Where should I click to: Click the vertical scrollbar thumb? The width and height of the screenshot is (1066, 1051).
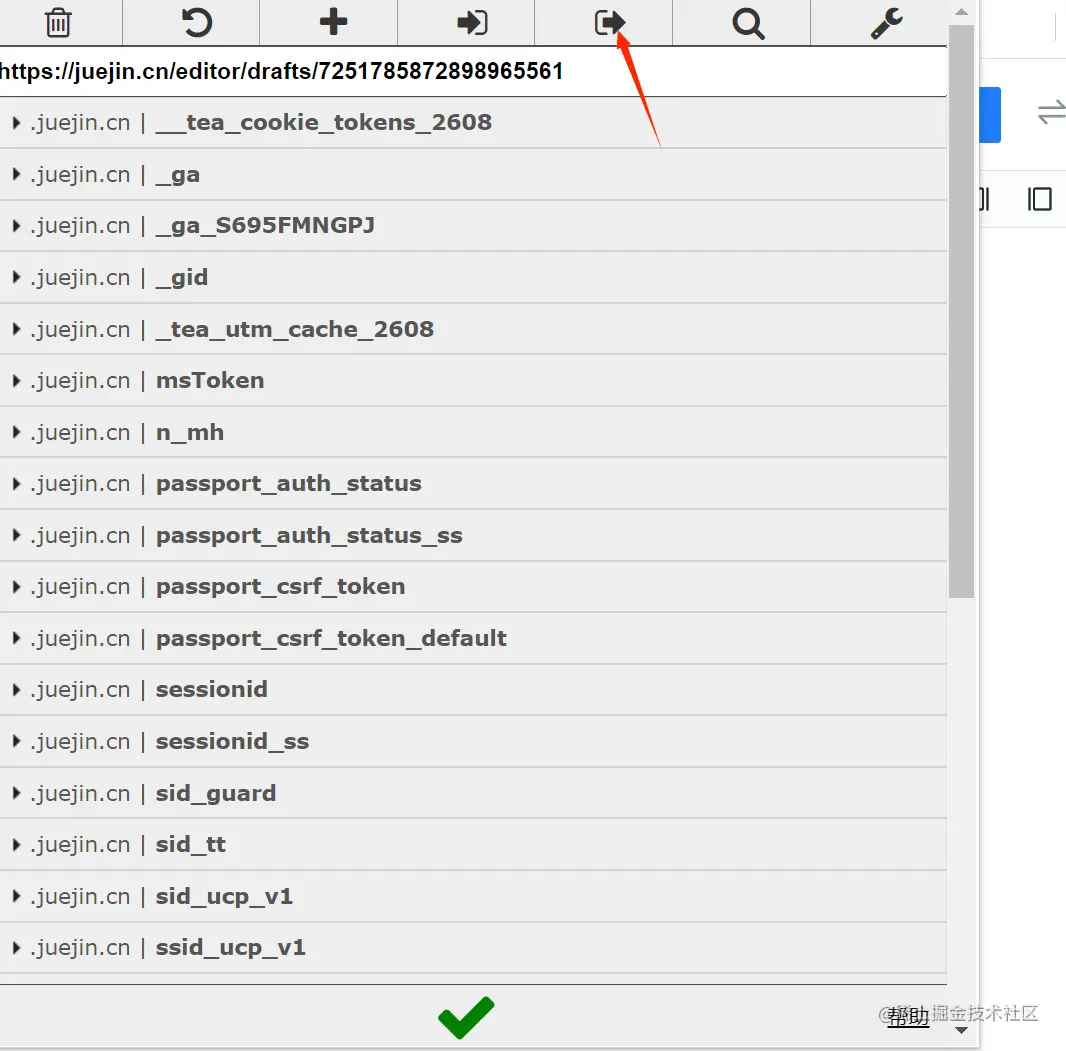point(961,311)
